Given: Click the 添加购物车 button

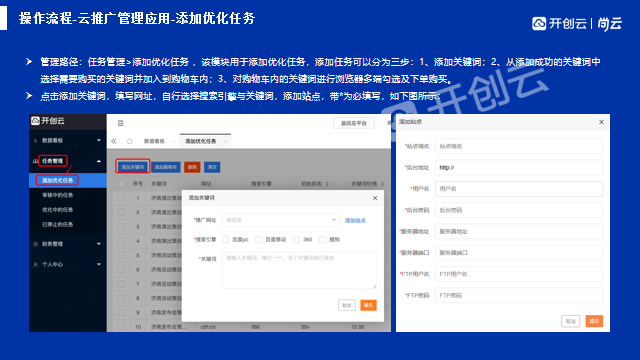Looking at the screenshot, I should pyautogui.click(x=166, y=167).
